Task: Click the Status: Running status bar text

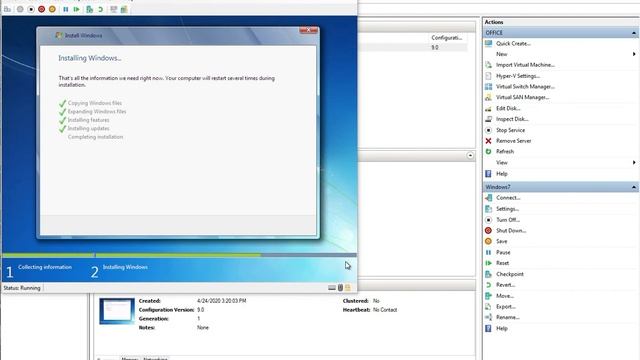Action: pyautogui.click(x=22, y=288)
